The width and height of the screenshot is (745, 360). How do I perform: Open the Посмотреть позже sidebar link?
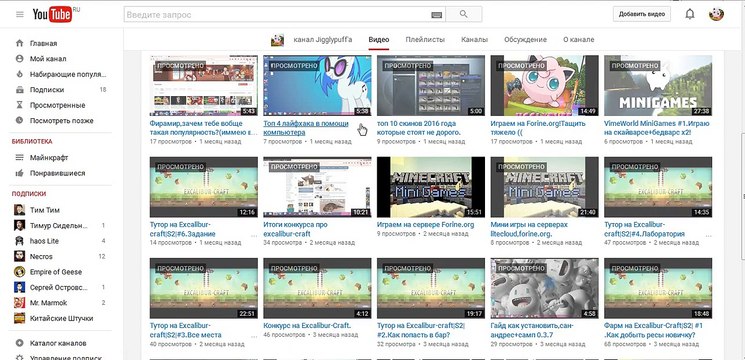pos(62,121)
